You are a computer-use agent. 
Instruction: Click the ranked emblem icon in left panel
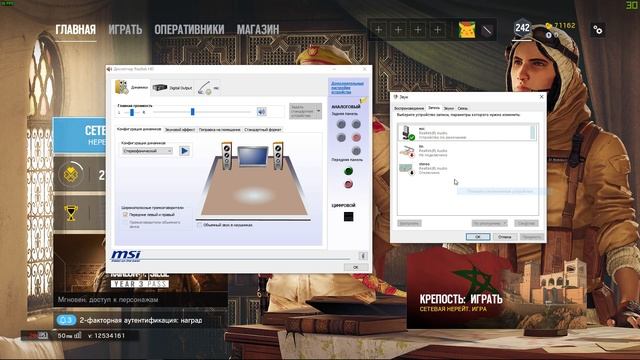pyautogui.click(x=71, y=175)
